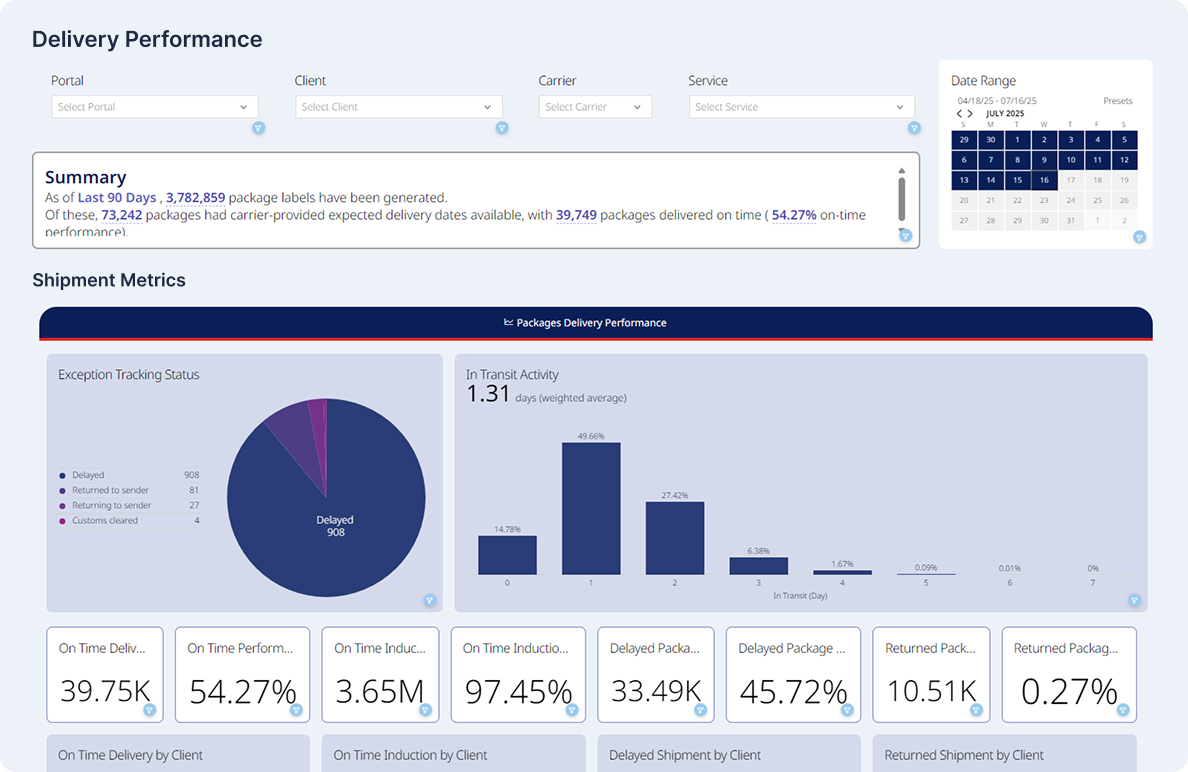Open date range Presets

pyautogui.click(x=1117, y=101)
